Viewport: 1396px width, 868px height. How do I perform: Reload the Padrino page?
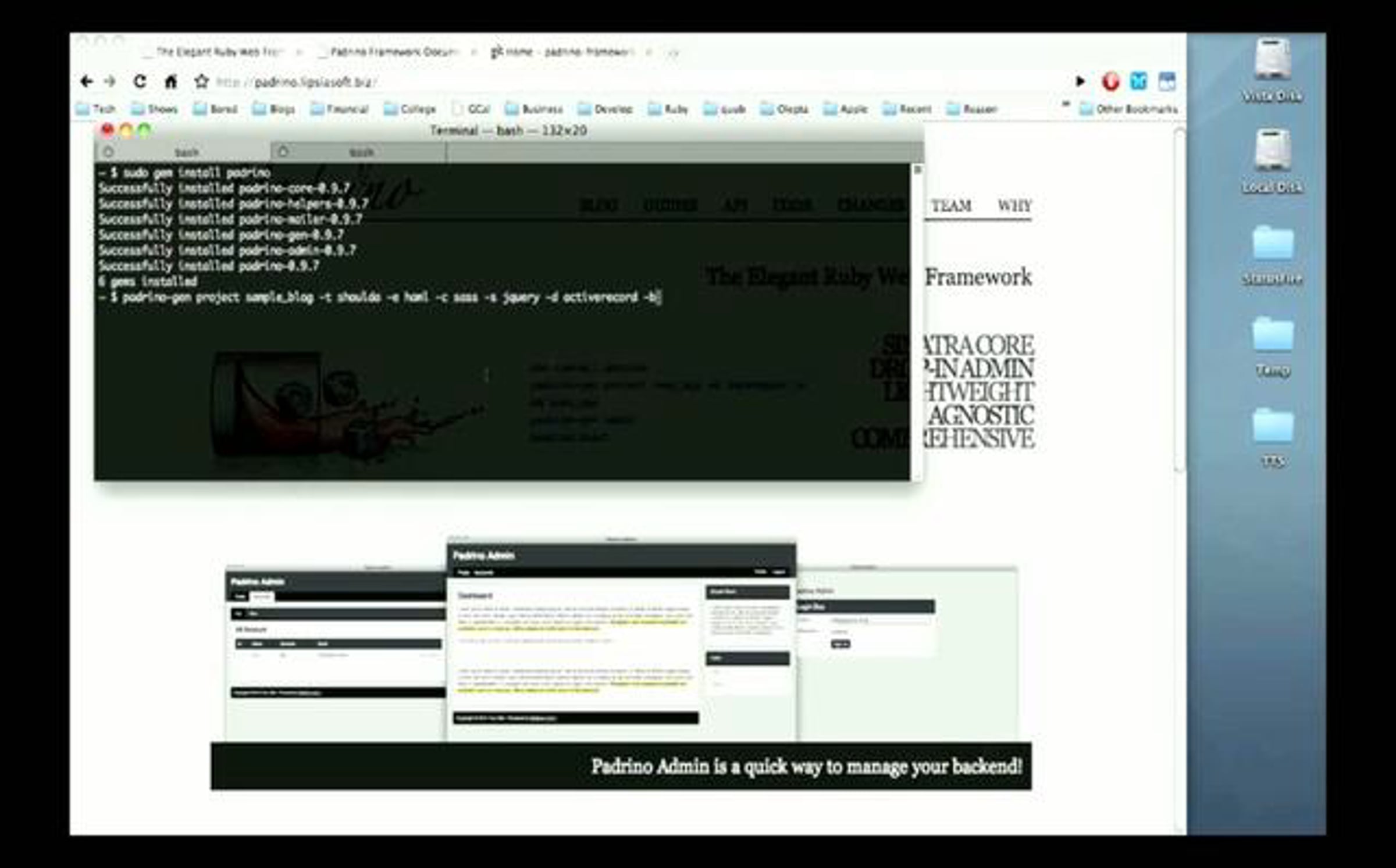click(140, 81)
